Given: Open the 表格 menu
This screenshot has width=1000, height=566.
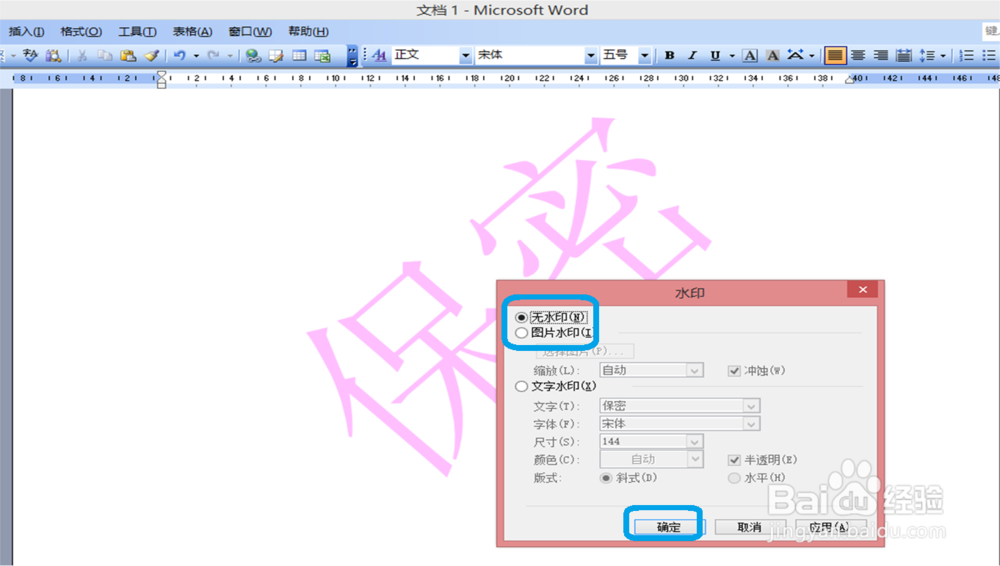Looking at the screenshot, I should (192, 31).
